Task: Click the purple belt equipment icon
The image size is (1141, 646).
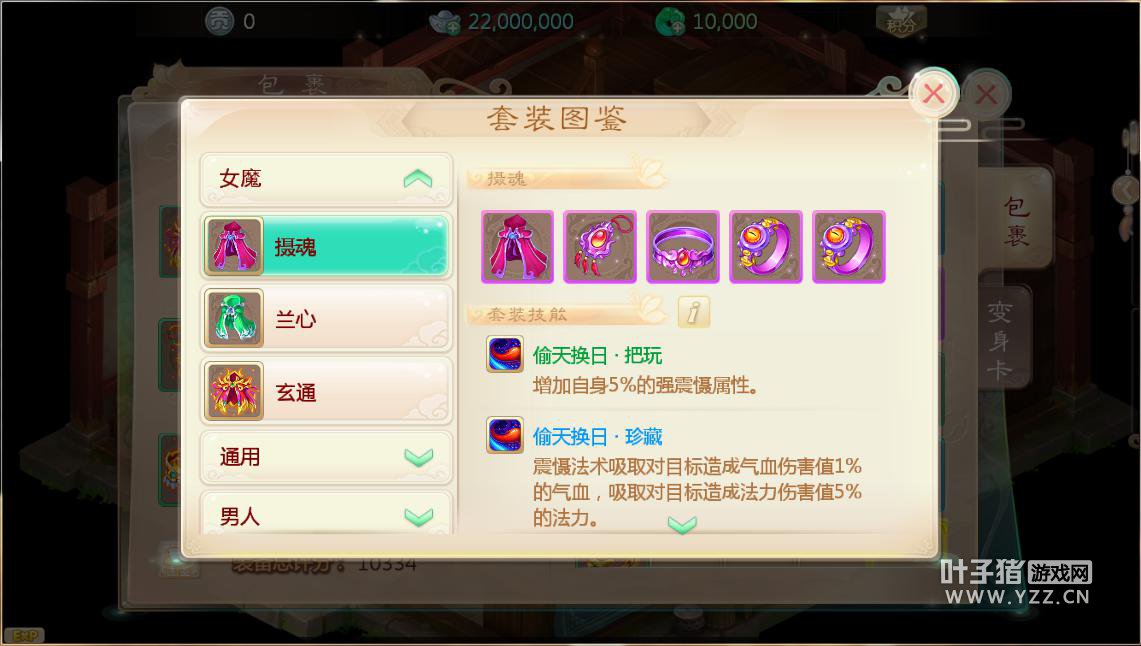Action: coord(683,247)
